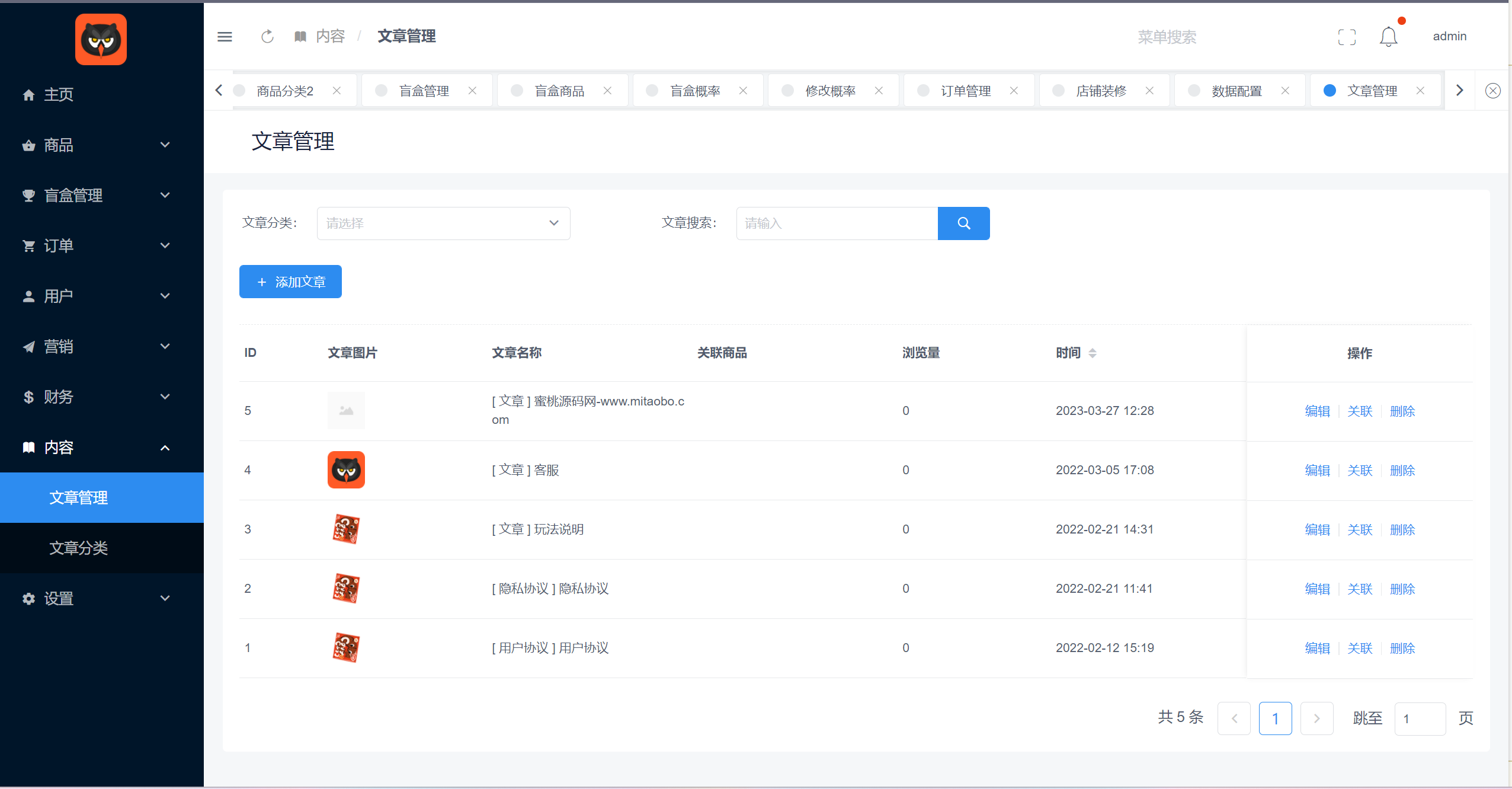The height and width of the screenshot is (789, 1512).
Task: Close the 盲盒概率 tab
Action: point(743,91)
